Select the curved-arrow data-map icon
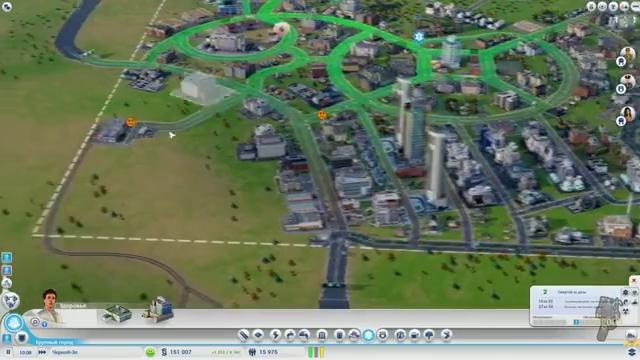The width and height of the screenshot is (640, 360). click(x=625, y=302)
